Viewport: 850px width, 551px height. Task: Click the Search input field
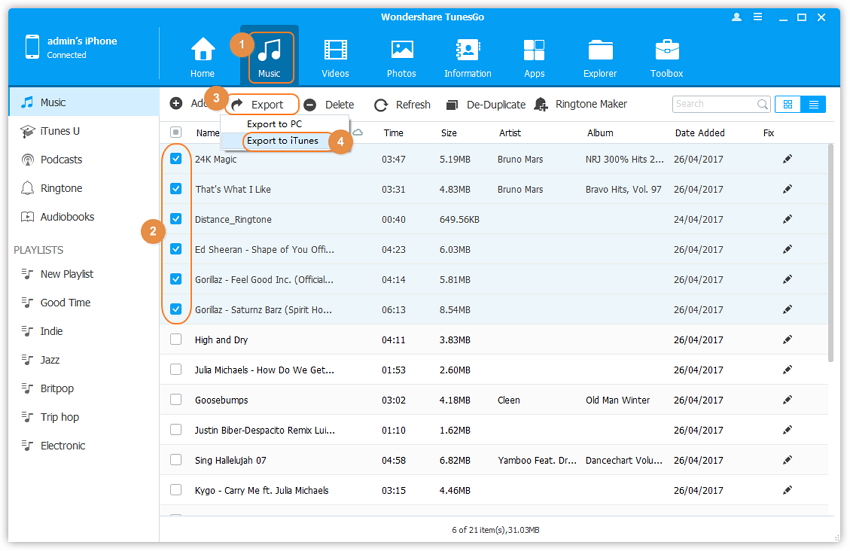point(714,104)
